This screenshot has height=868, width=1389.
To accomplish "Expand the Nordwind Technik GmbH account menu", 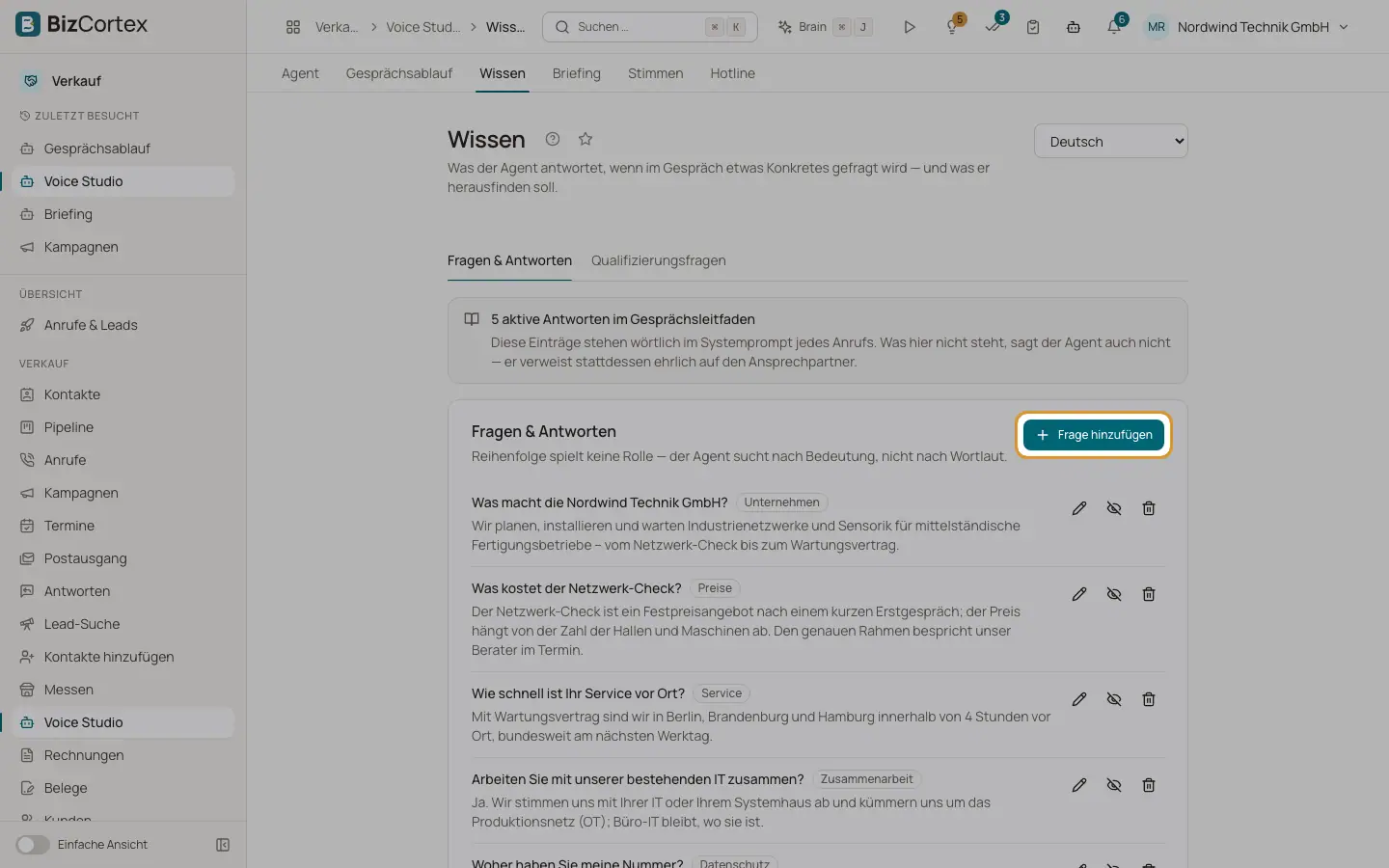I will click(1247, 27).
